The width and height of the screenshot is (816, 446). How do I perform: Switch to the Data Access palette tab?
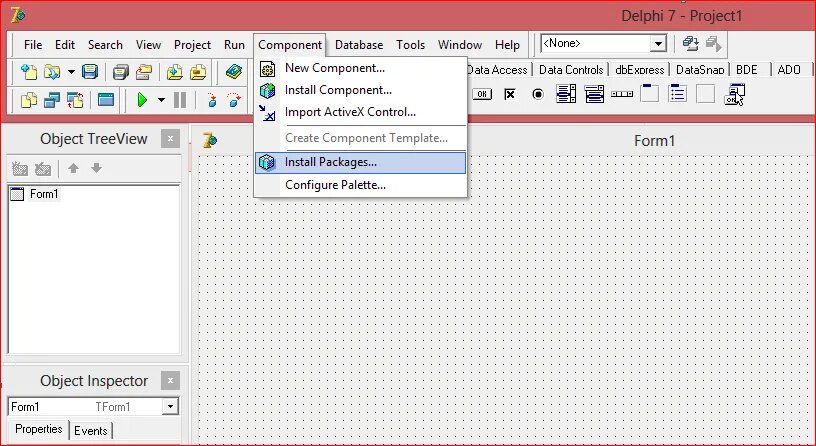(x=498, y=69)
